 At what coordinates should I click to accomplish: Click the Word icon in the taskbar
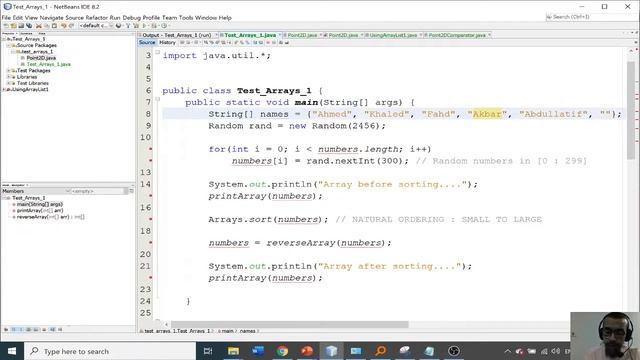258,351
